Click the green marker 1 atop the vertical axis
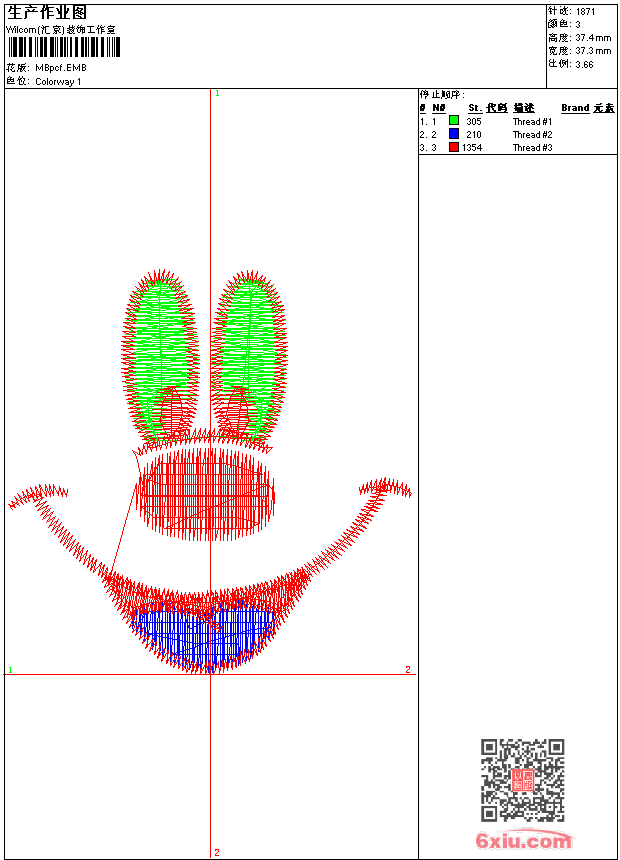The image size is (620, 860). tap(217, 94)
